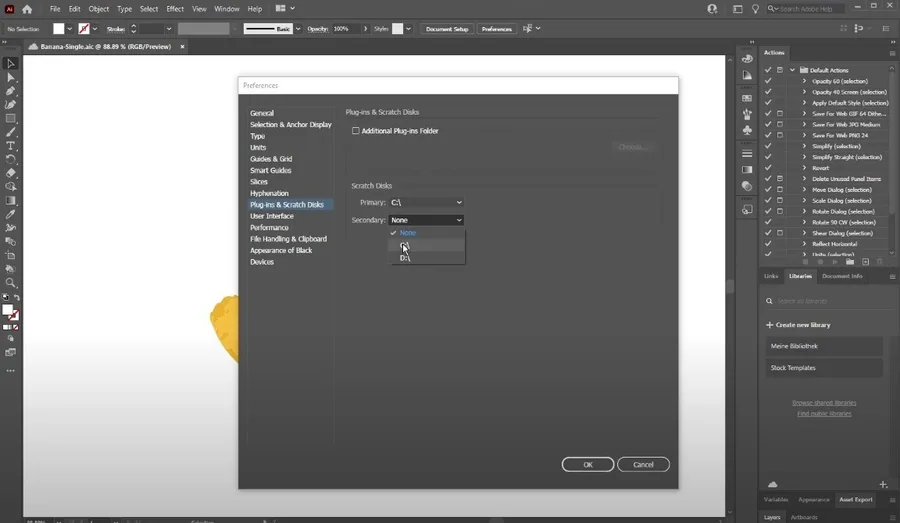900x523 pixels.
Task: Expand Save For Web JPG Medium action
Action: (804, 125)
